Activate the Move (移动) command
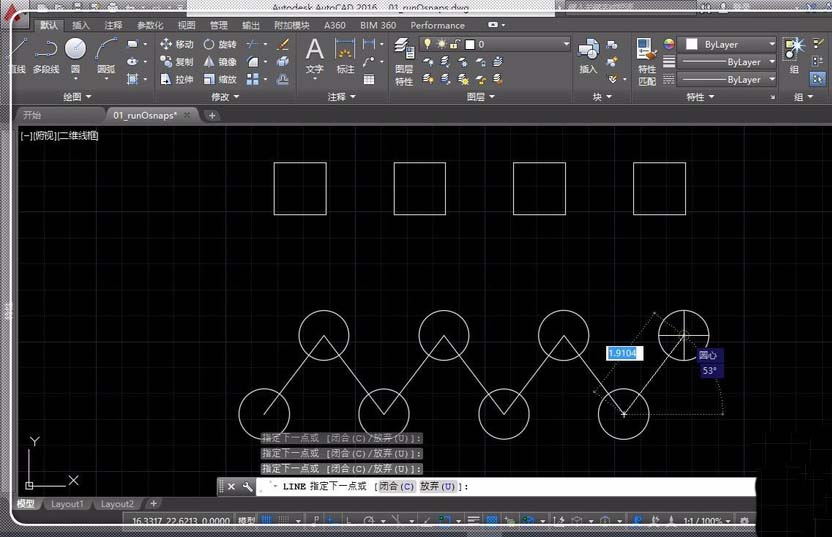The height and width of the screenshot is (537, 832). pyautogui.click(x=177, y=45)
